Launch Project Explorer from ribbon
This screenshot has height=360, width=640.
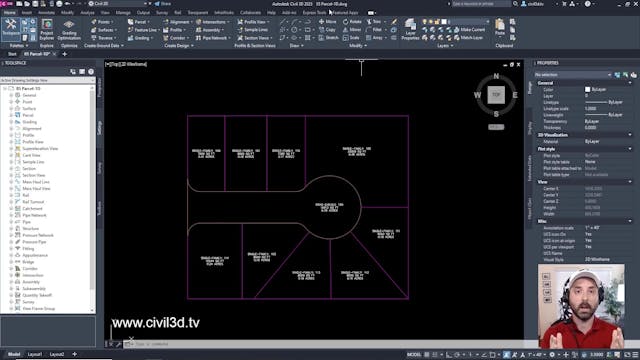tap(47, 29)
